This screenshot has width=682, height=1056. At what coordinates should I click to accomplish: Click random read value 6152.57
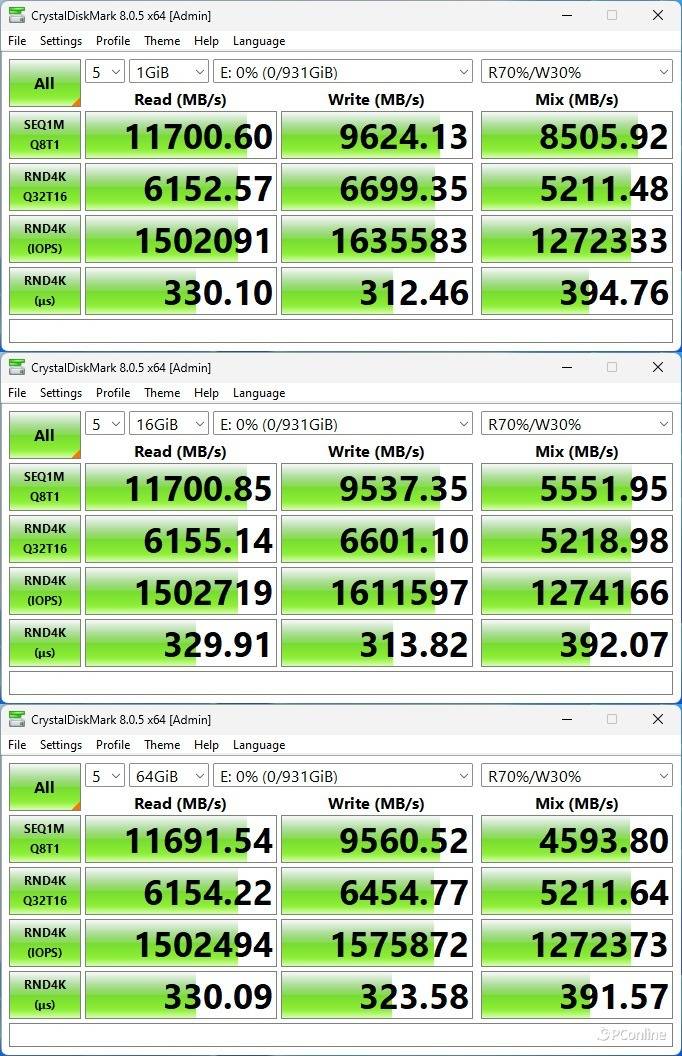(x=181, y=187)
